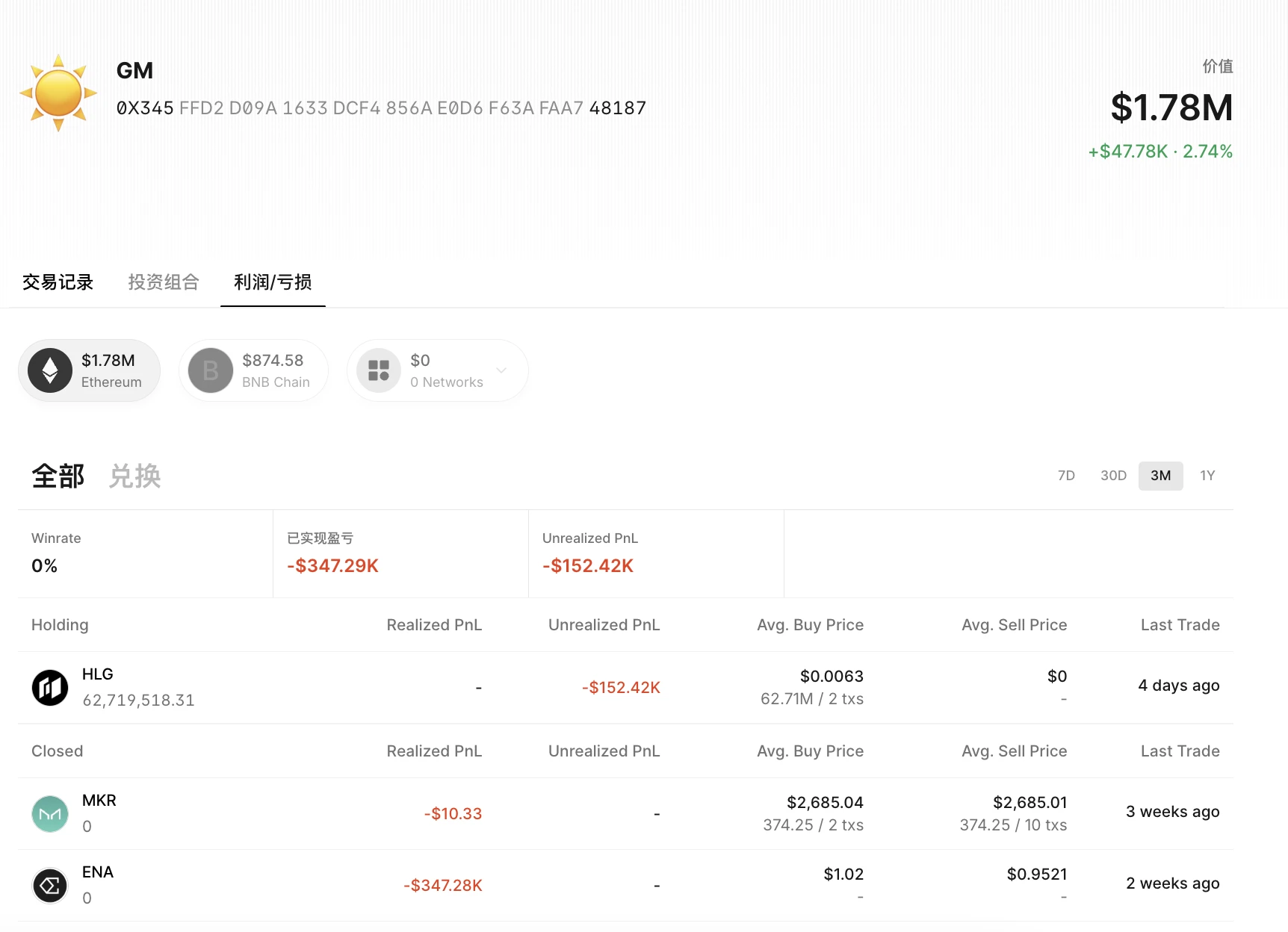Select the 3M time range
1288x932 pixels.
tap(1160, 476)
